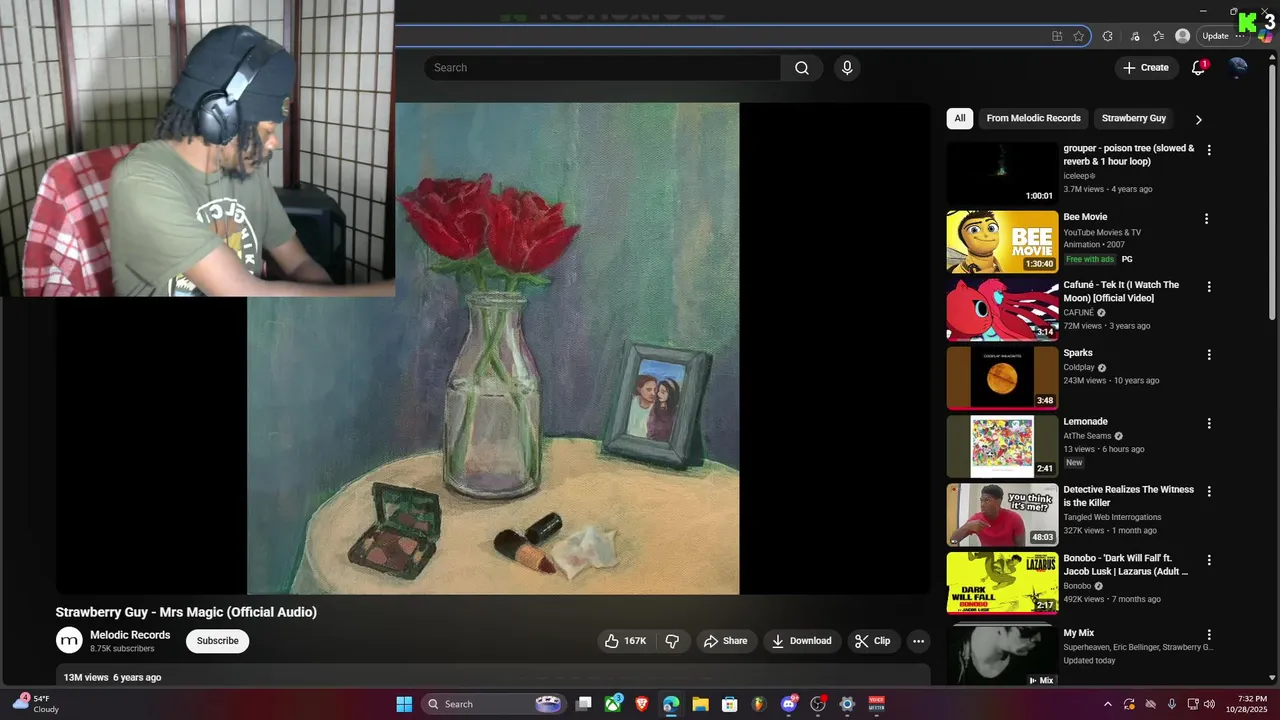
Task: Open Brave browser on the taskbar
Action: click(641, 704)
